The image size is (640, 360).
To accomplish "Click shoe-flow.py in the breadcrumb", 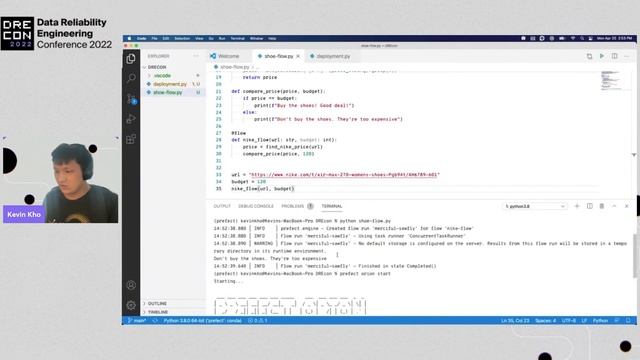I will coord(234,67).
